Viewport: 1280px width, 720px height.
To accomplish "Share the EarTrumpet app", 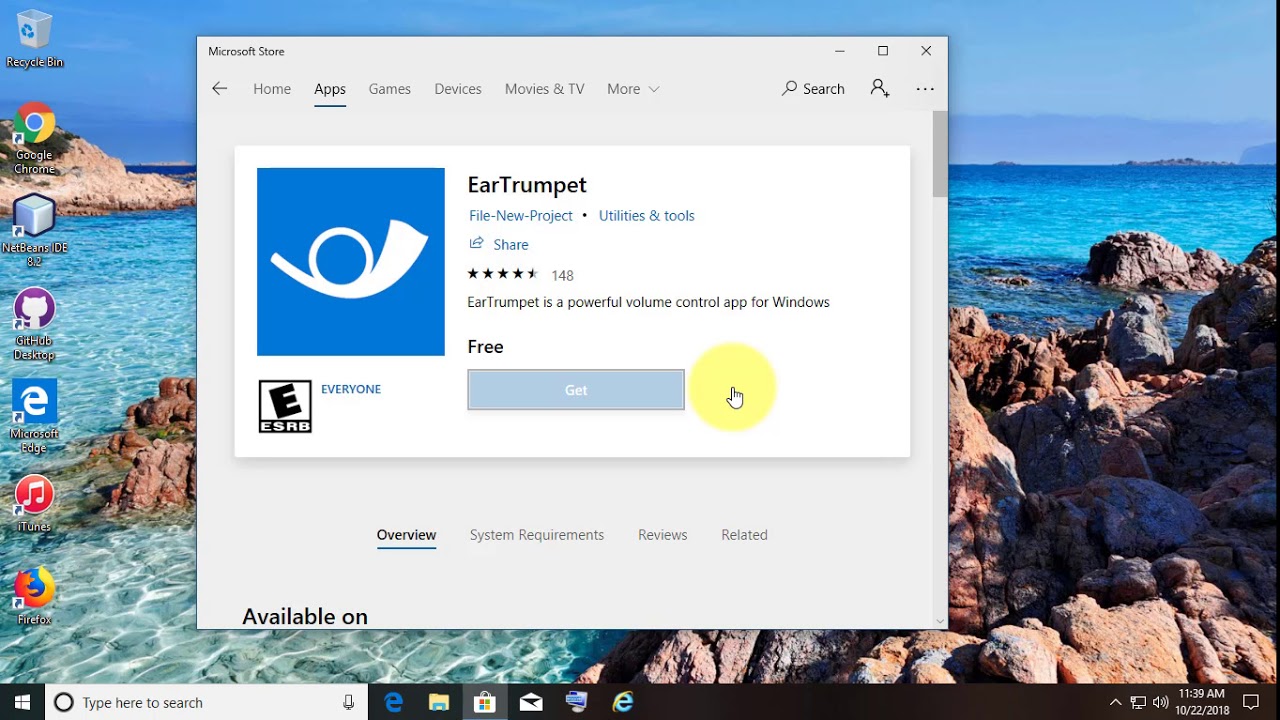I will (499, 244).
